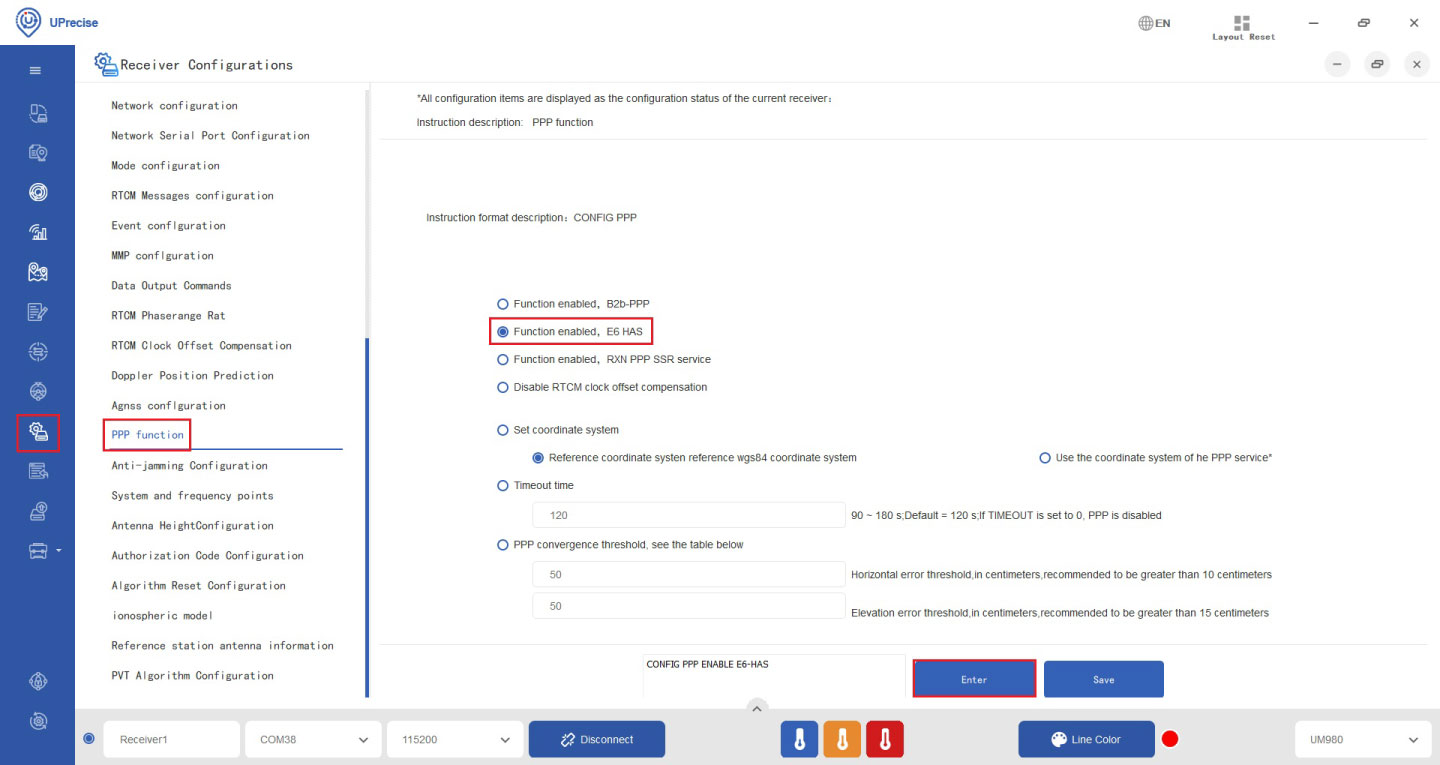The width and height of the screenshot is (1440, 765).
Task: Open the signal strength bars sidebar icon
Action: point(38,232)
